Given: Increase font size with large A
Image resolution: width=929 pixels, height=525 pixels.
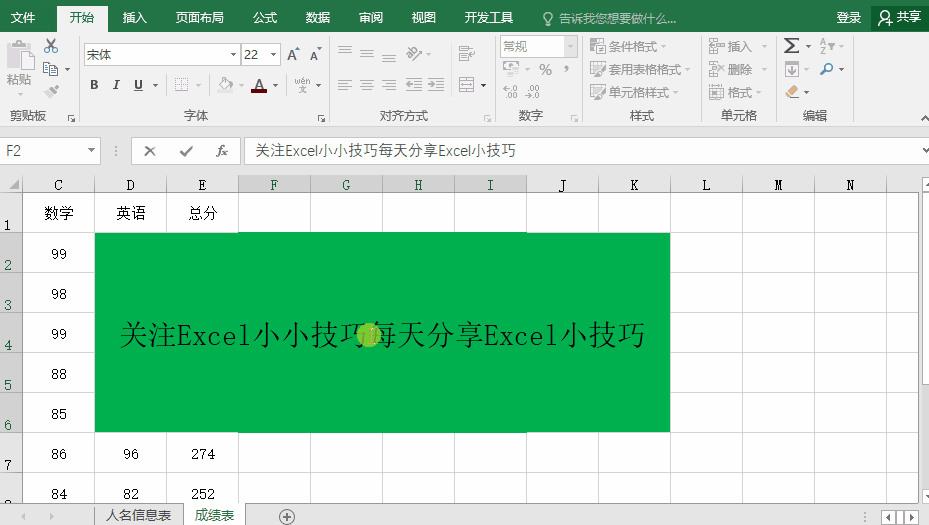Looking at the screenshot, I should point(293,55).
